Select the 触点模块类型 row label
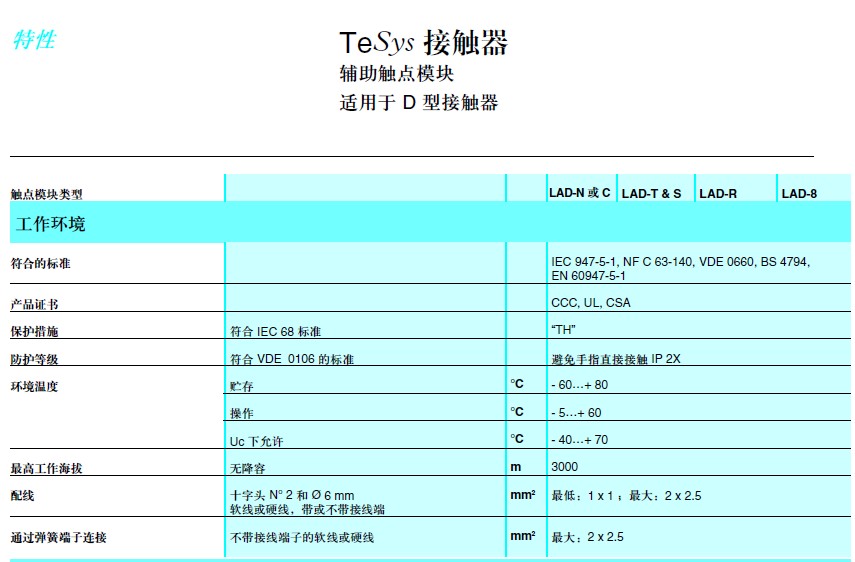The image size is (855, 562). (x=46, y=194)
